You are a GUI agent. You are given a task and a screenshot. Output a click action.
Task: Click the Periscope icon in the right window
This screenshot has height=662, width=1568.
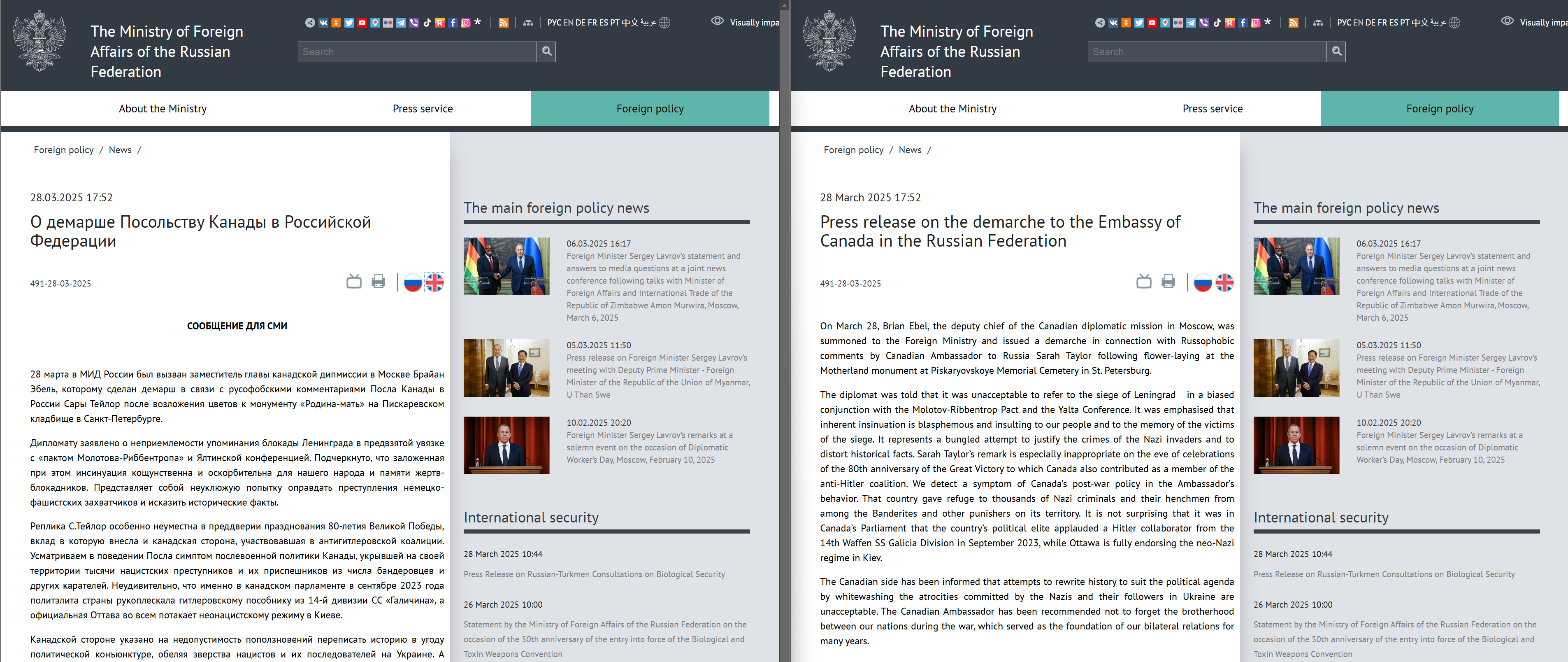click(1165, 23)
